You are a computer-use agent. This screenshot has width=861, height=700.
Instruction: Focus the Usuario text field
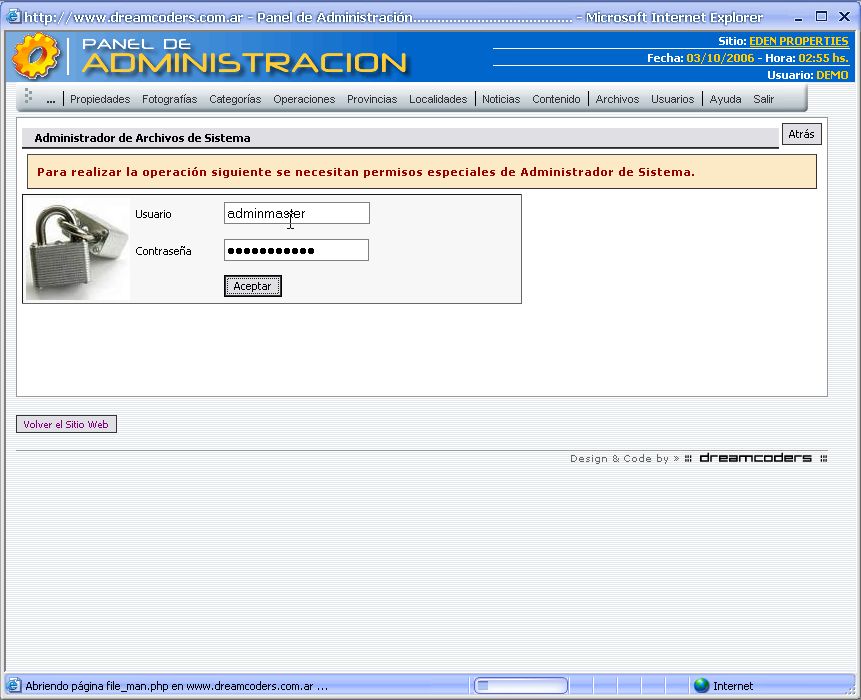(296, 213)
